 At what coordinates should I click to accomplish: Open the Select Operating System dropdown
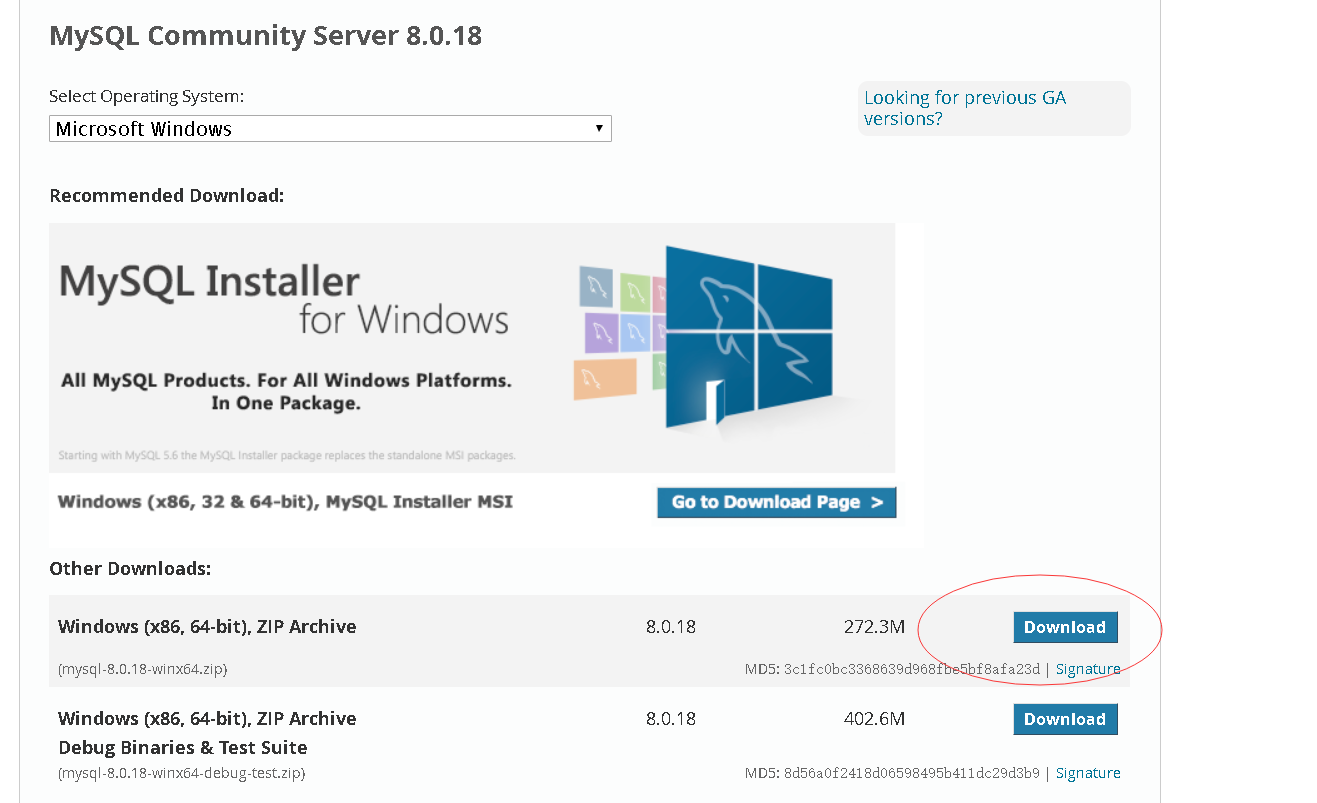330,128
